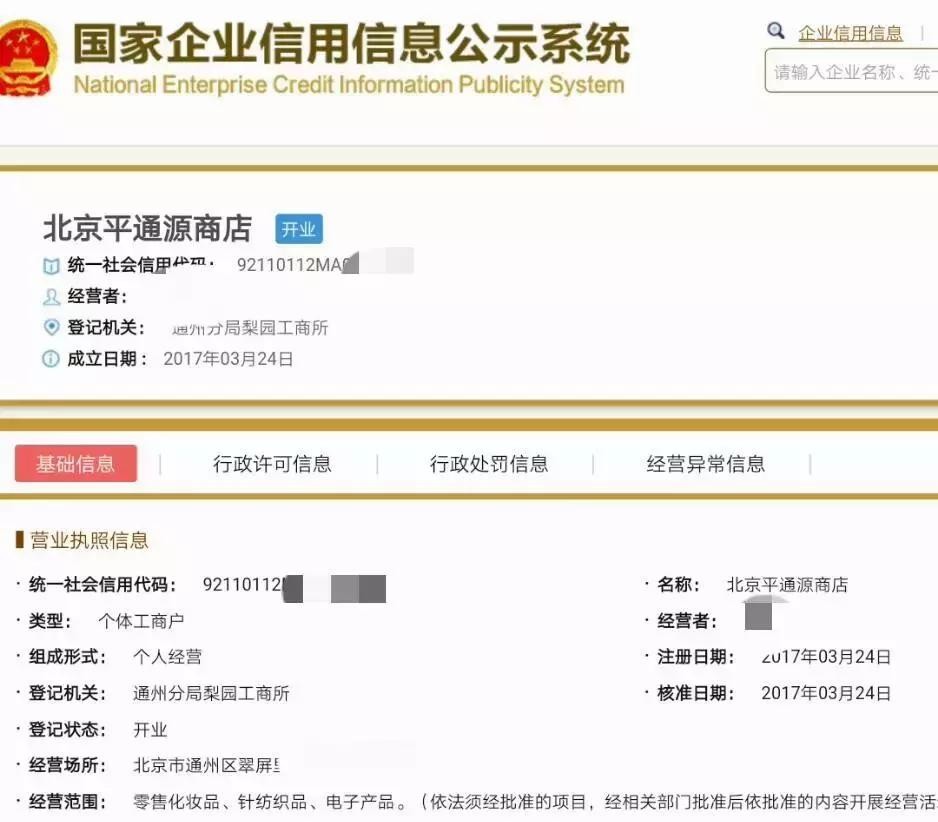Switch to the 行政许可信息 tab
The height and width of the screenshot is (822, 938).
coord(272,464)
